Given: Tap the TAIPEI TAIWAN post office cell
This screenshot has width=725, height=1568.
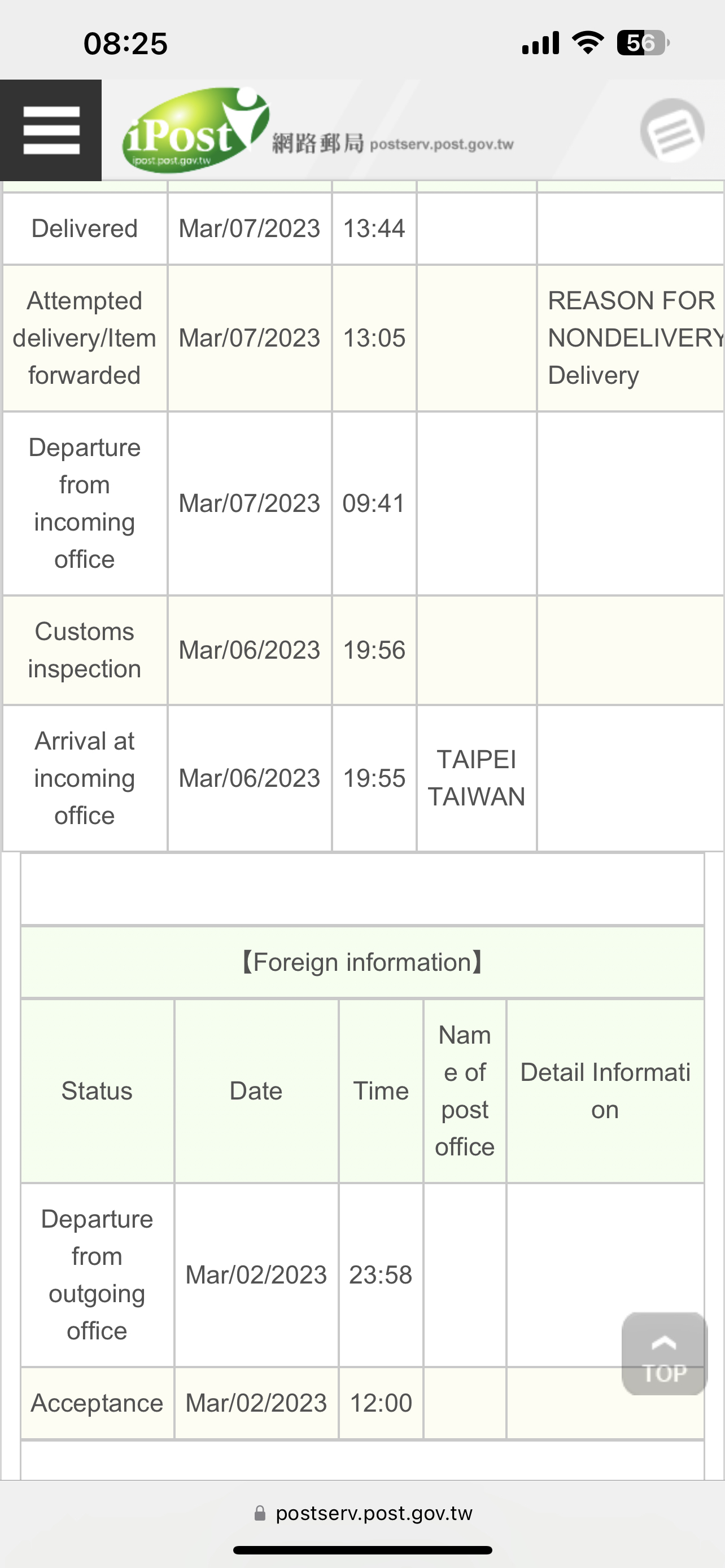Looking at the screenshot, I should (x=477, y=778).
